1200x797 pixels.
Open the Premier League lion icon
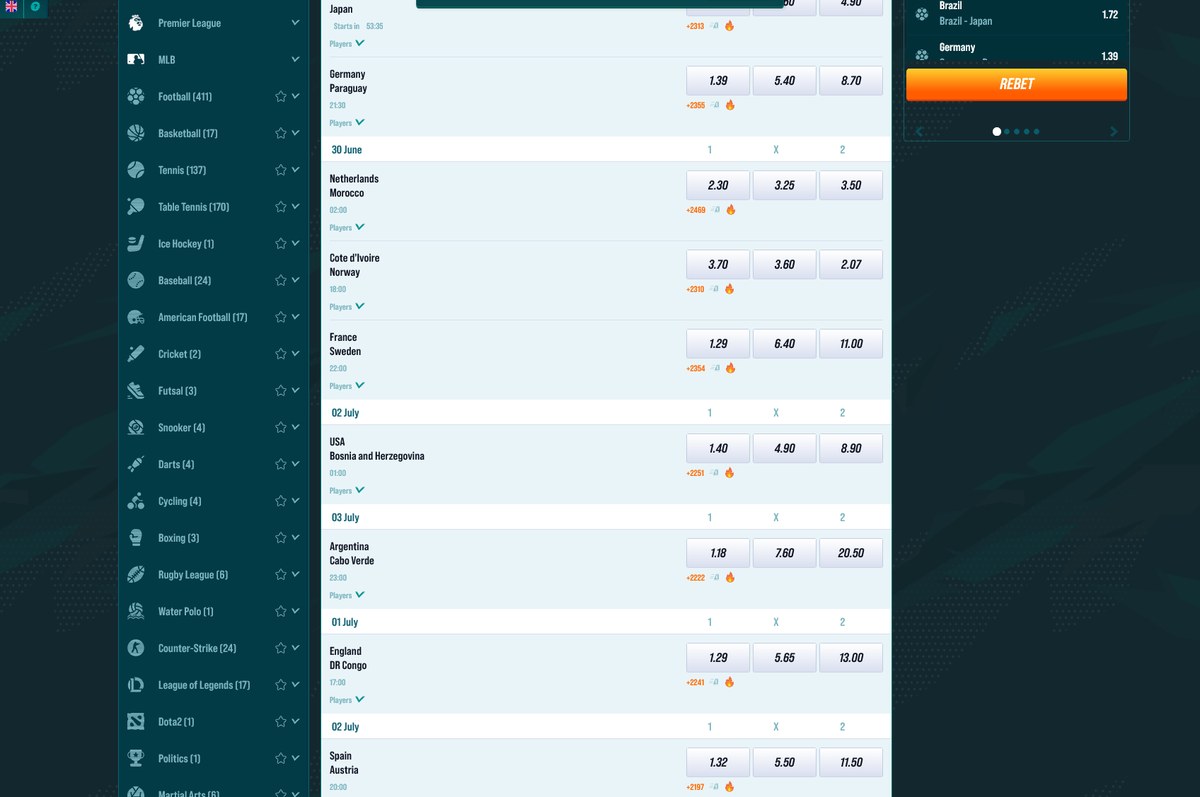pos(136,22)
